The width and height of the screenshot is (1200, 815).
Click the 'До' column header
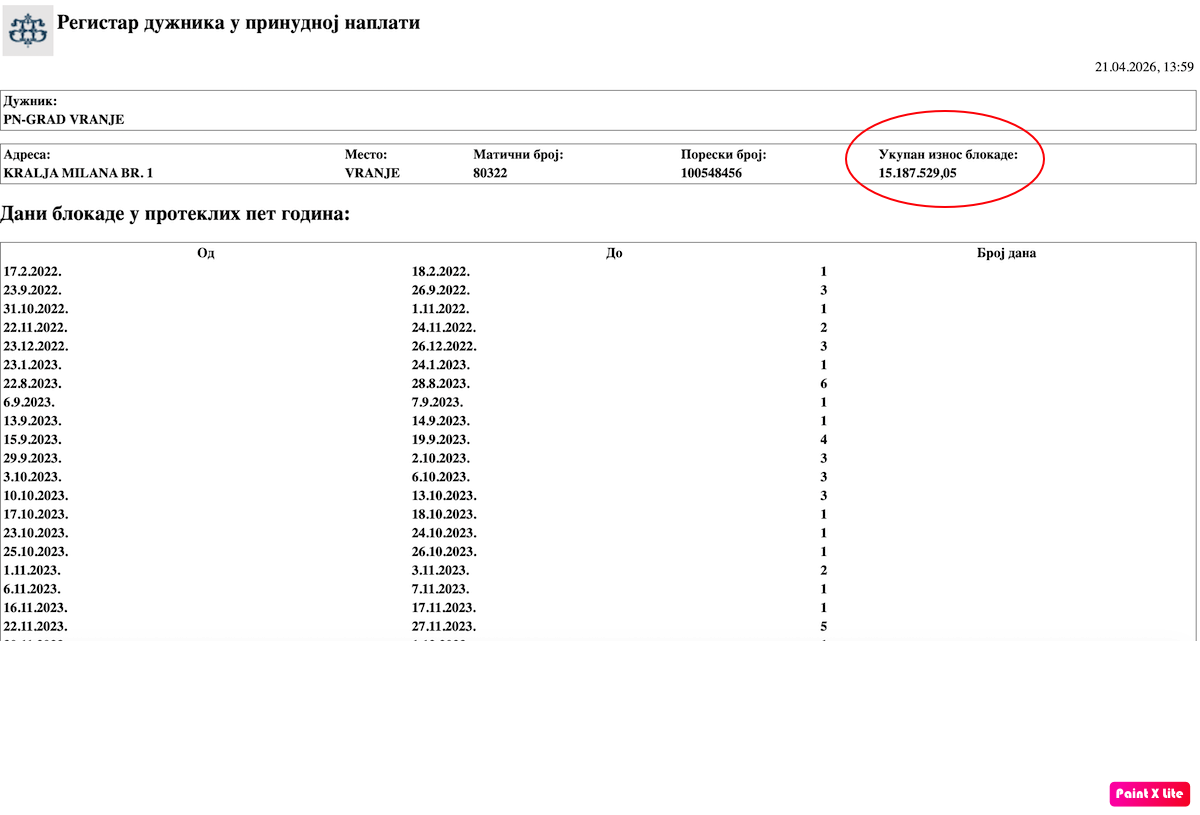(x=614, y=253)
